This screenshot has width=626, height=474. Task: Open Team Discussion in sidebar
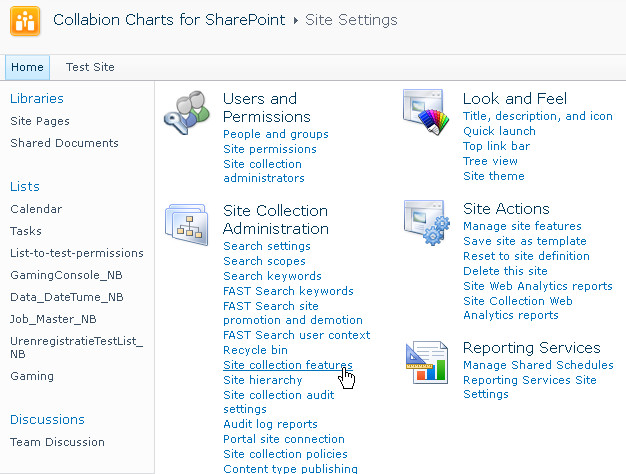pyautogui.click(x=57, y=442)
